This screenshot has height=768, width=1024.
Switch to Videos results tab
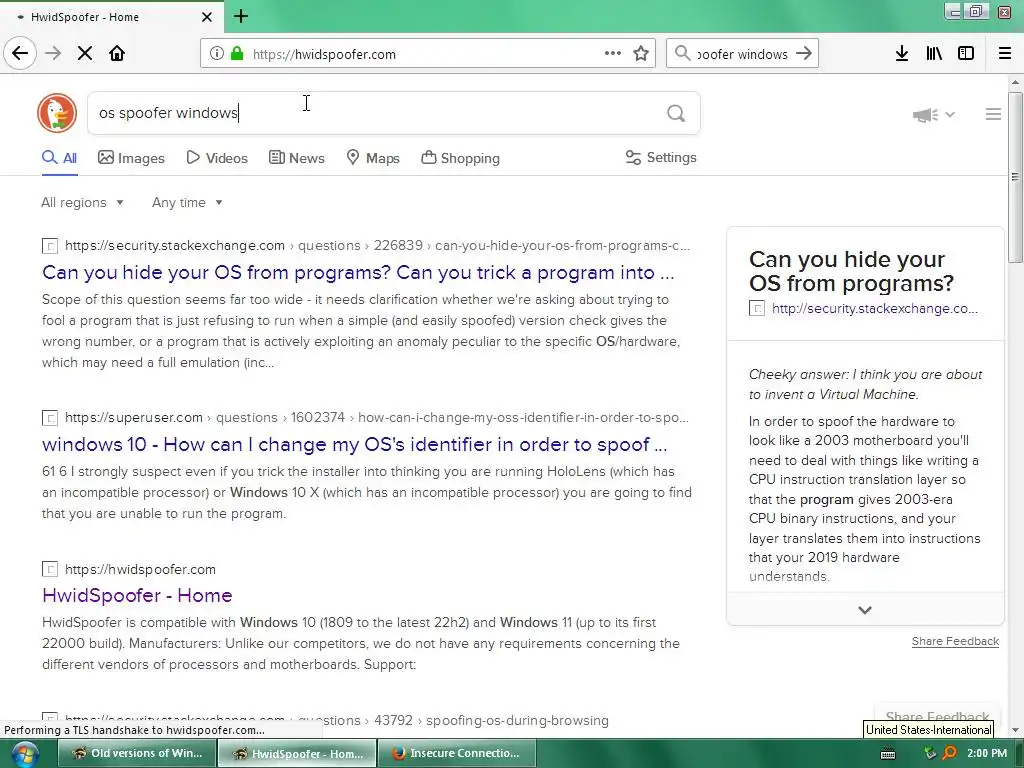(217, 158)
